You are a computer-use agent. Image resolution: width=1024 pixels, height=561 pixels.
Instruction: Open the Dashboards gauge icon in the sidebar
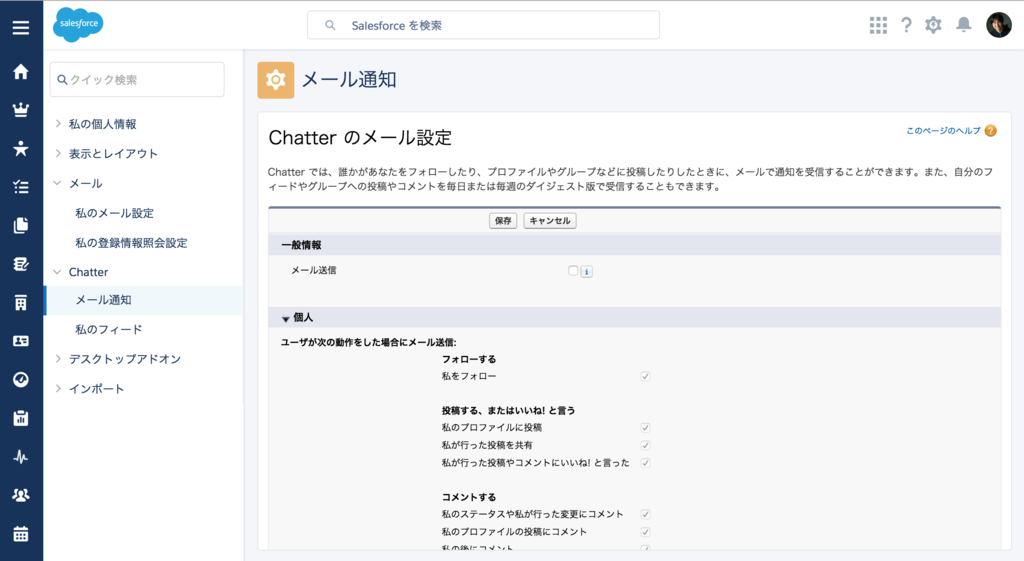(x=21, y=379)
